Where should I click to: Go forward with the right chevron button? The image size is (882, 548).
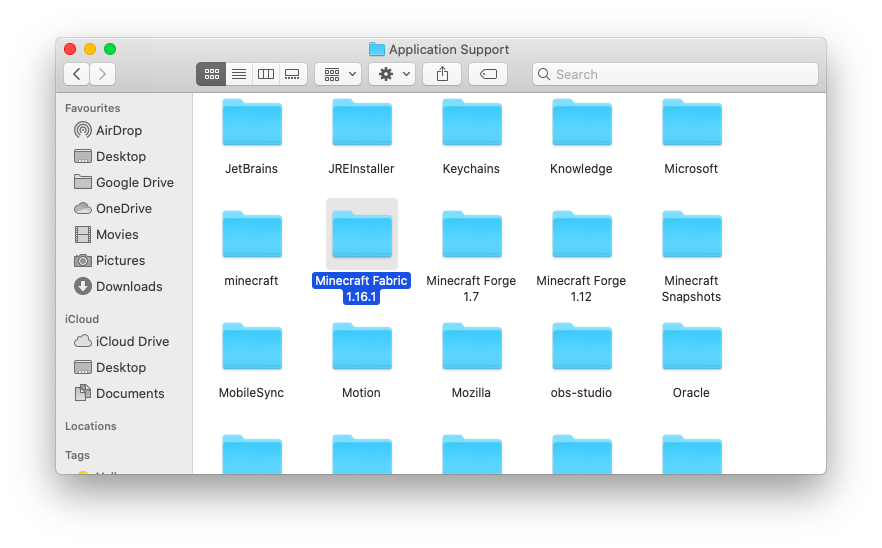[102, 74]
